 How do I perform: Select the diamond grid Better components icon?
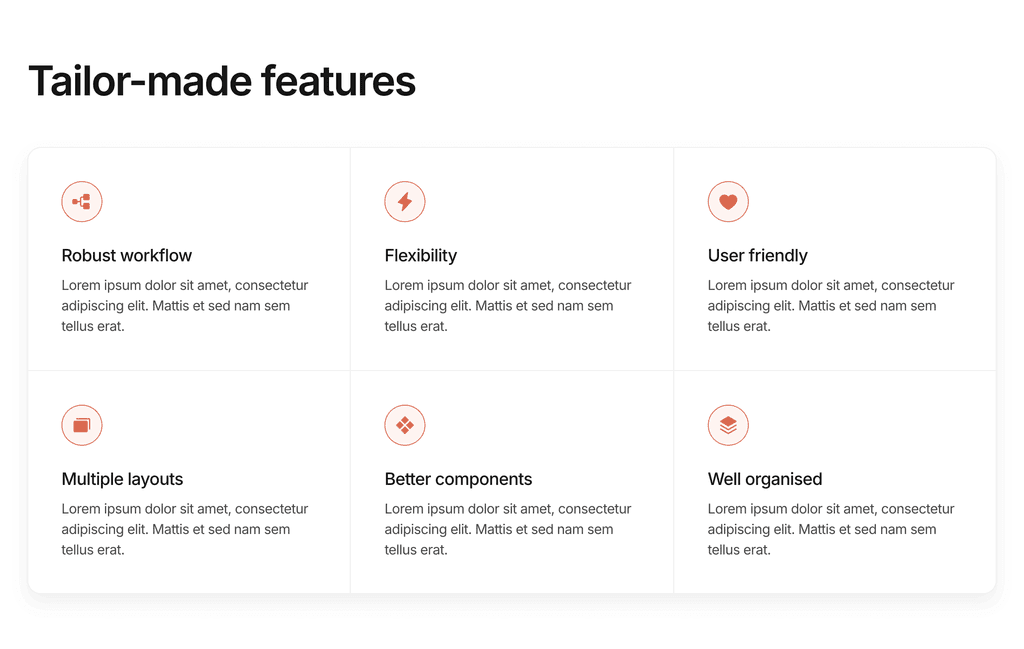(405, 425)
